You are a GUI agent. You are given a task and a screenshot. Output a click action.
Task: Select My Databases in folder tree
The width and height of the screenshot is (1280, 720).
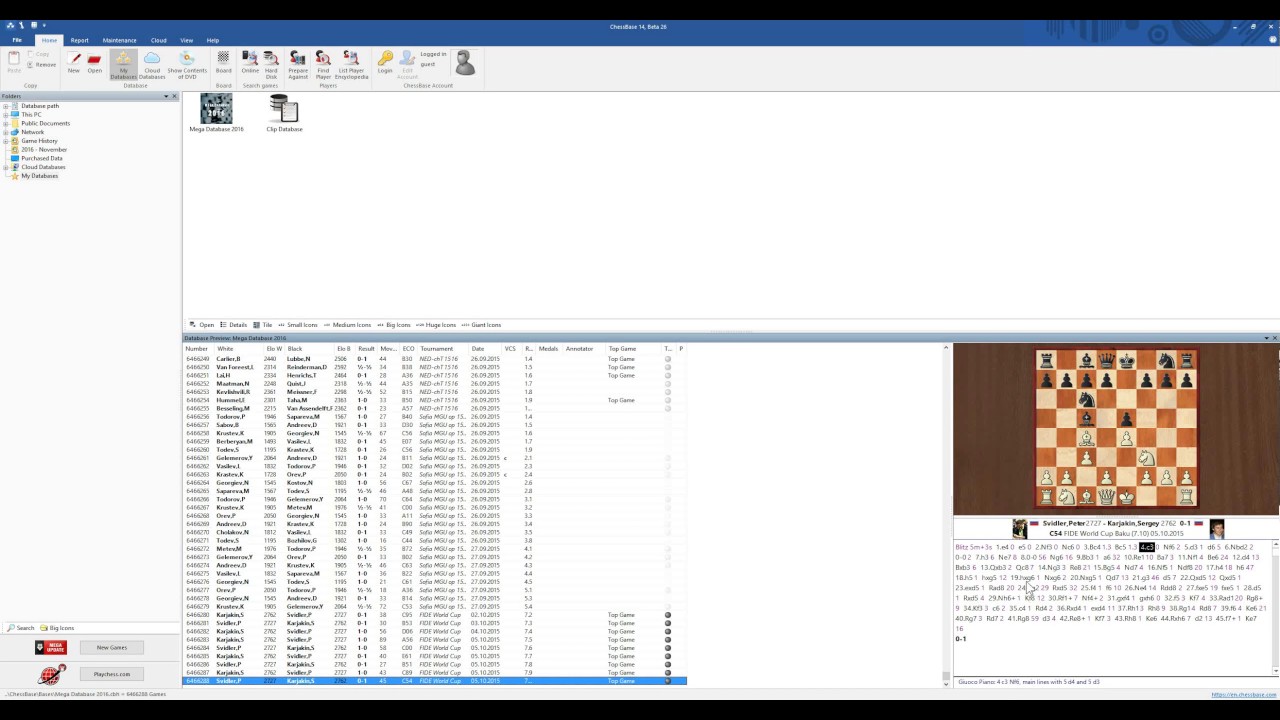tap(39, 176)
